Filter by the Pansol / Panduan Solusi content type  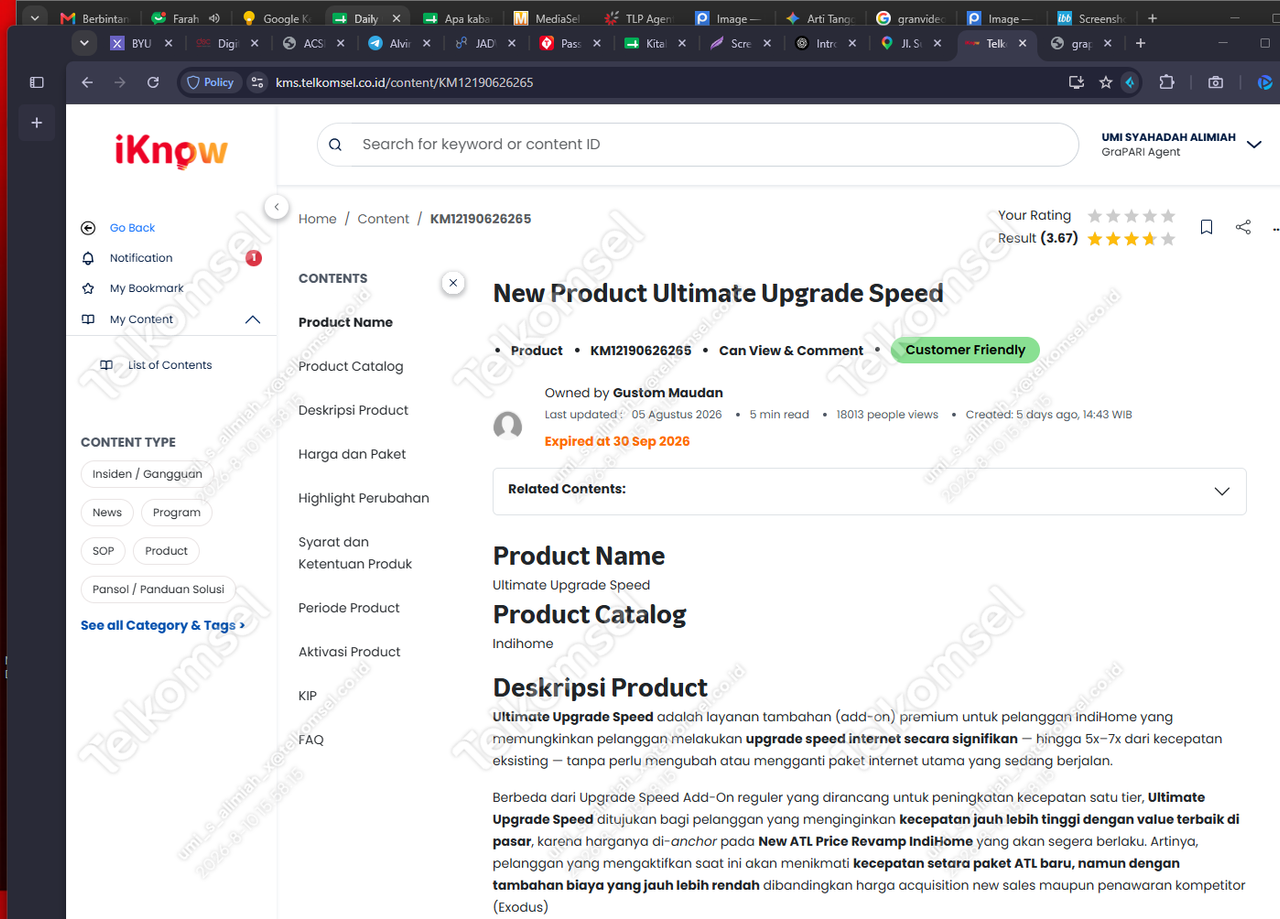[x=158, y=589]
